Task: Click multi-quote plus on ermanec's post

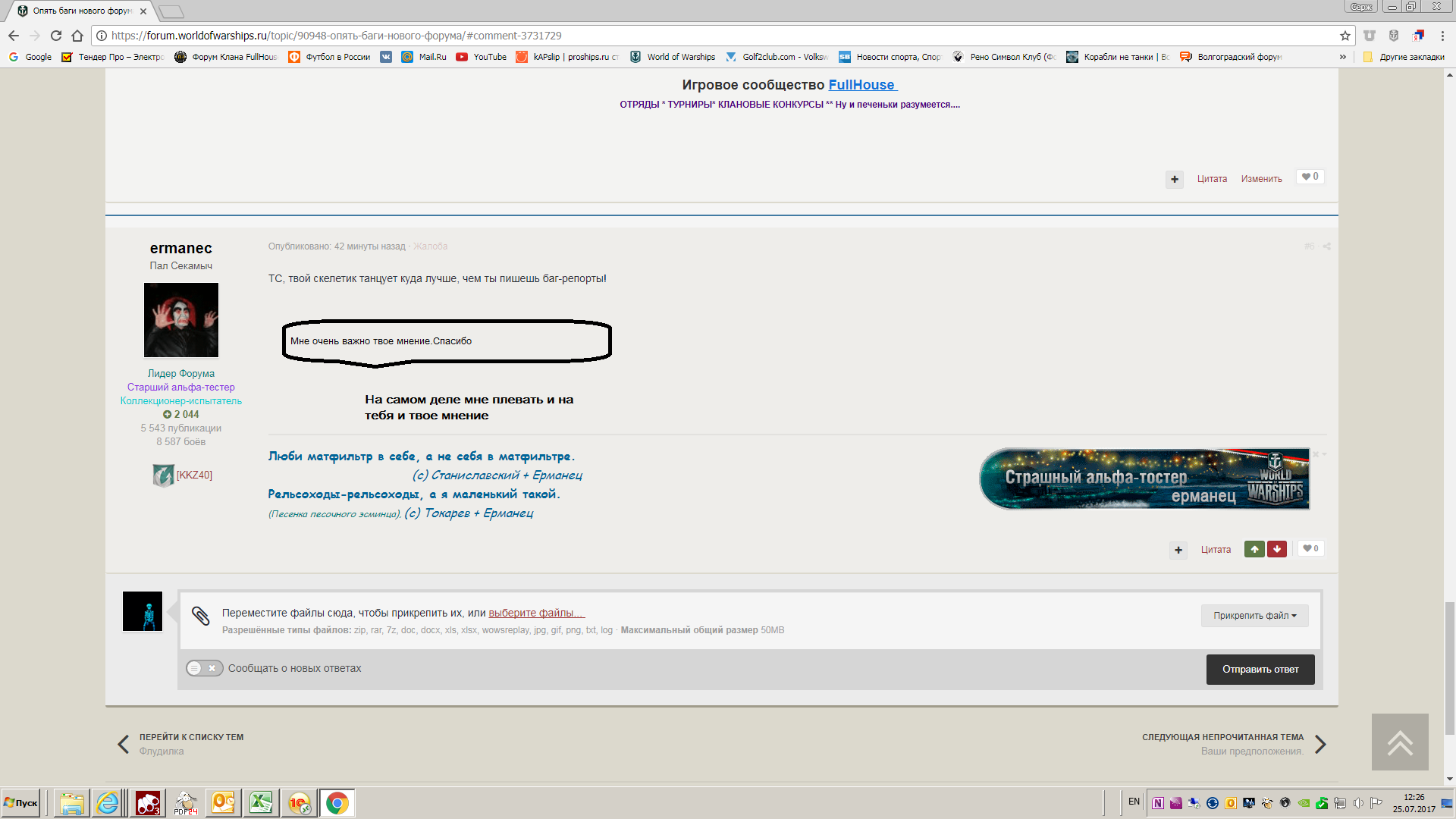Action: [x=1178, y=550]
